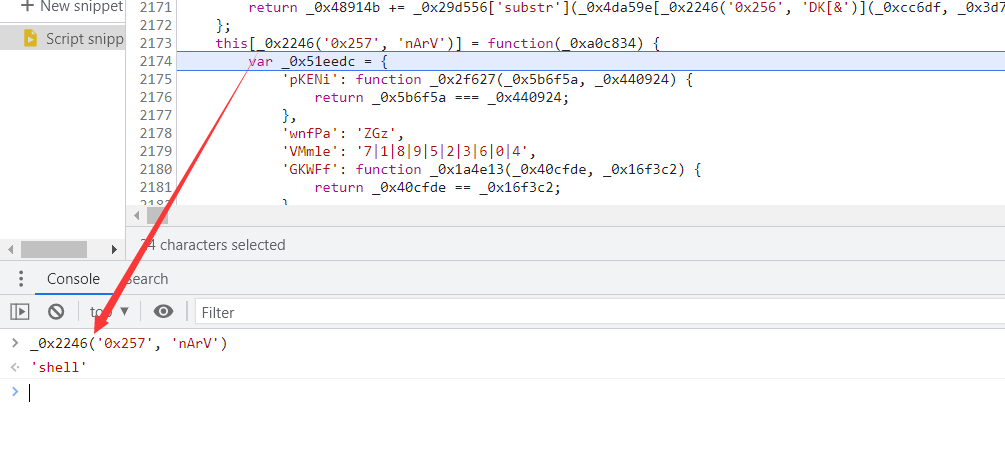Image resolution: width=1005 pixels, height=453 pixels.
Task: Create a live expression with eye icon
Action: coord(163,312)
